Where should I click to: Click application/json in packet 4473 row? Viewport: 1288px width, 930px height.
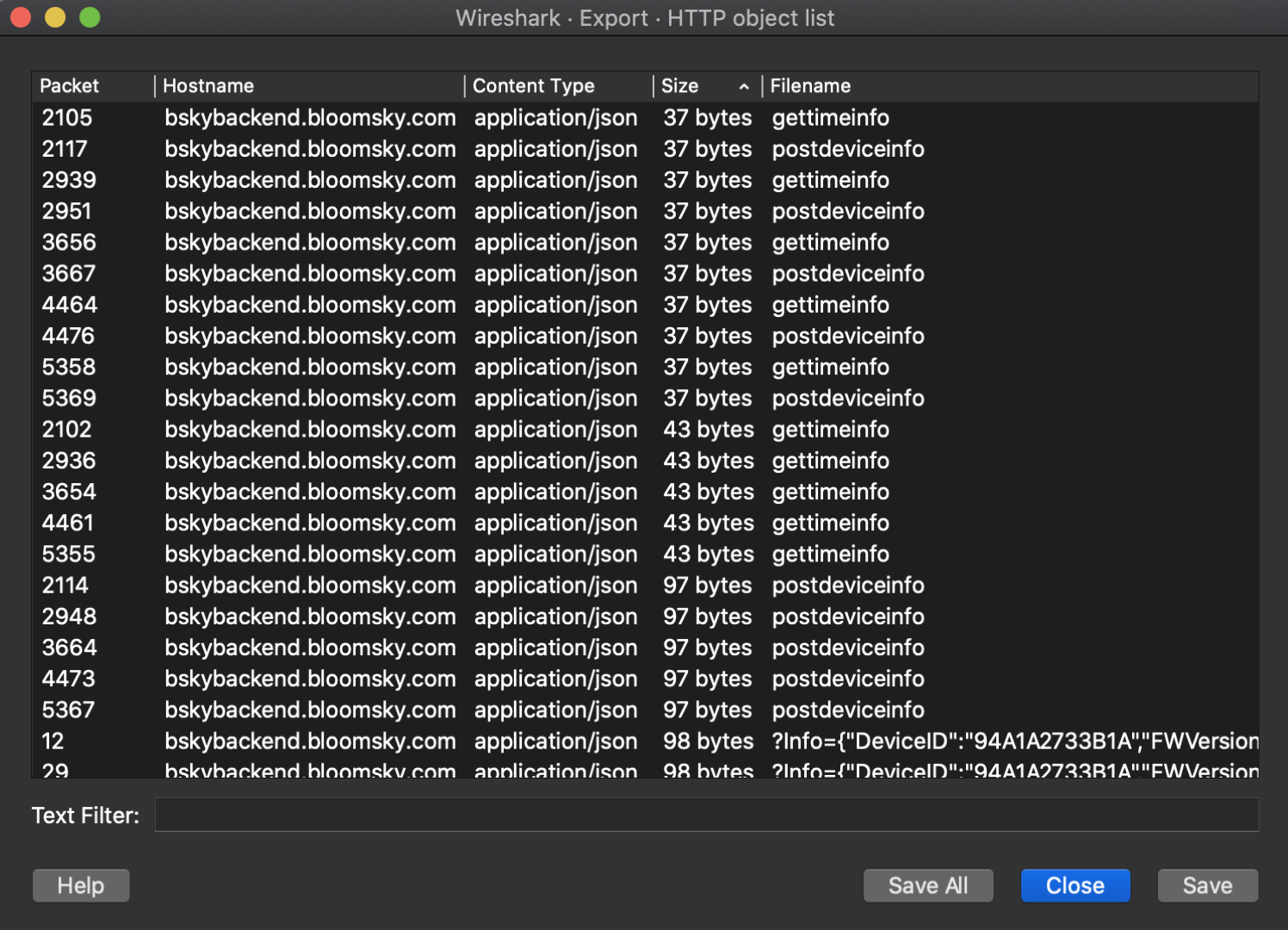click(556, 679)
